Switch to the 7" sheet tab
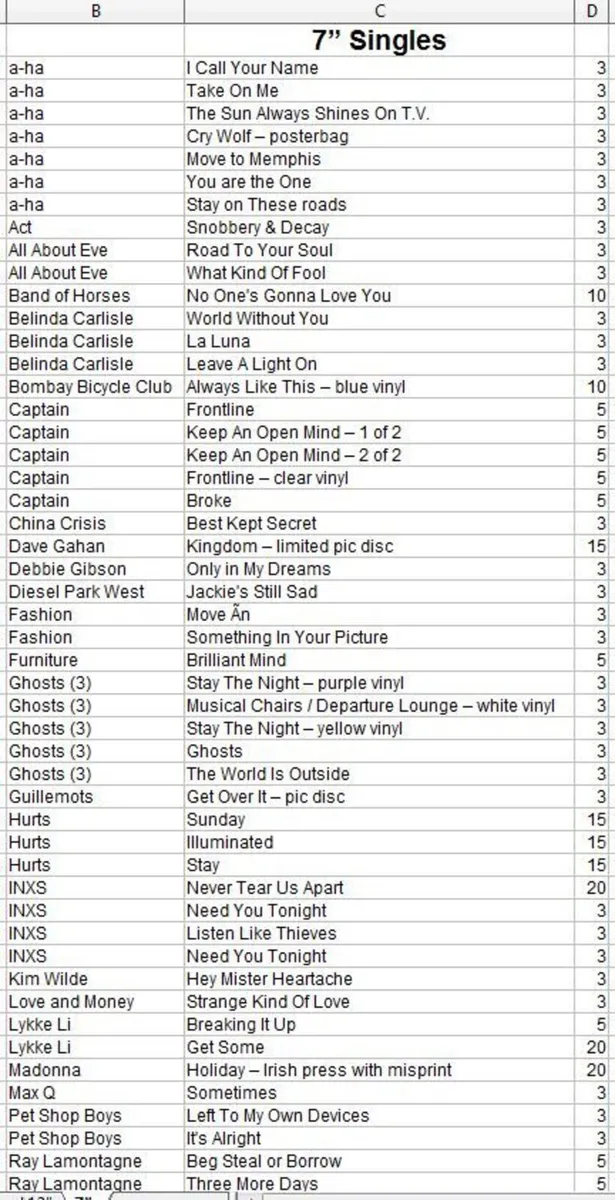The image size is (615, 1200). tap(84, 1196)
